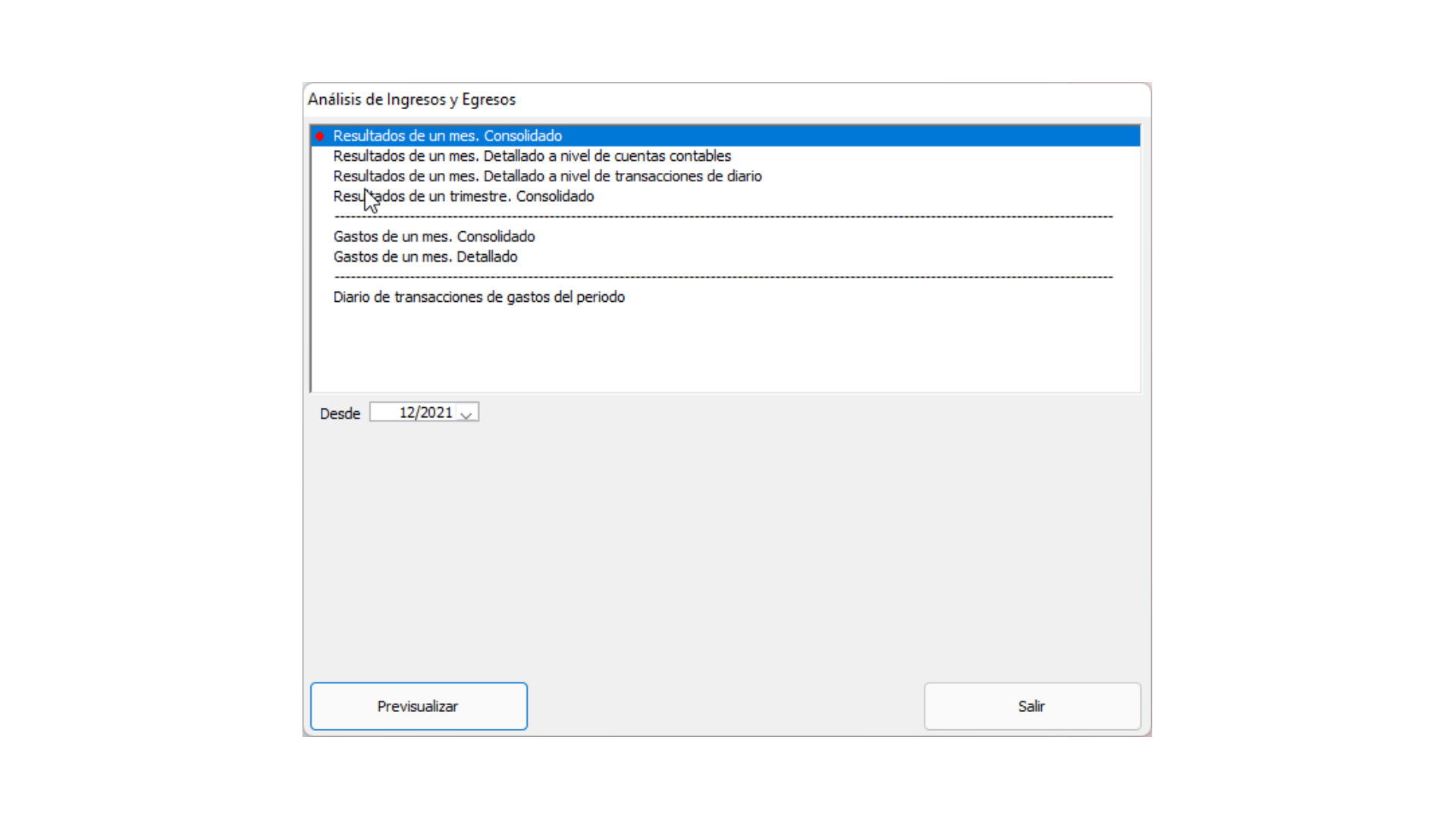Choose report detallado a nivel de transacciones de diario
1456x819 pixels.
point(547,177)
